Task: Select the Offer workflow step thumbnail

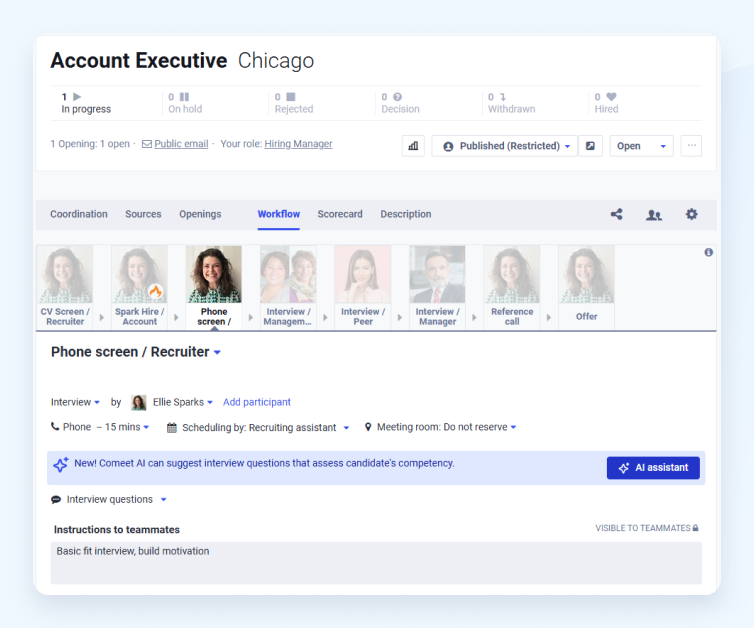Action: click(586, 287)
